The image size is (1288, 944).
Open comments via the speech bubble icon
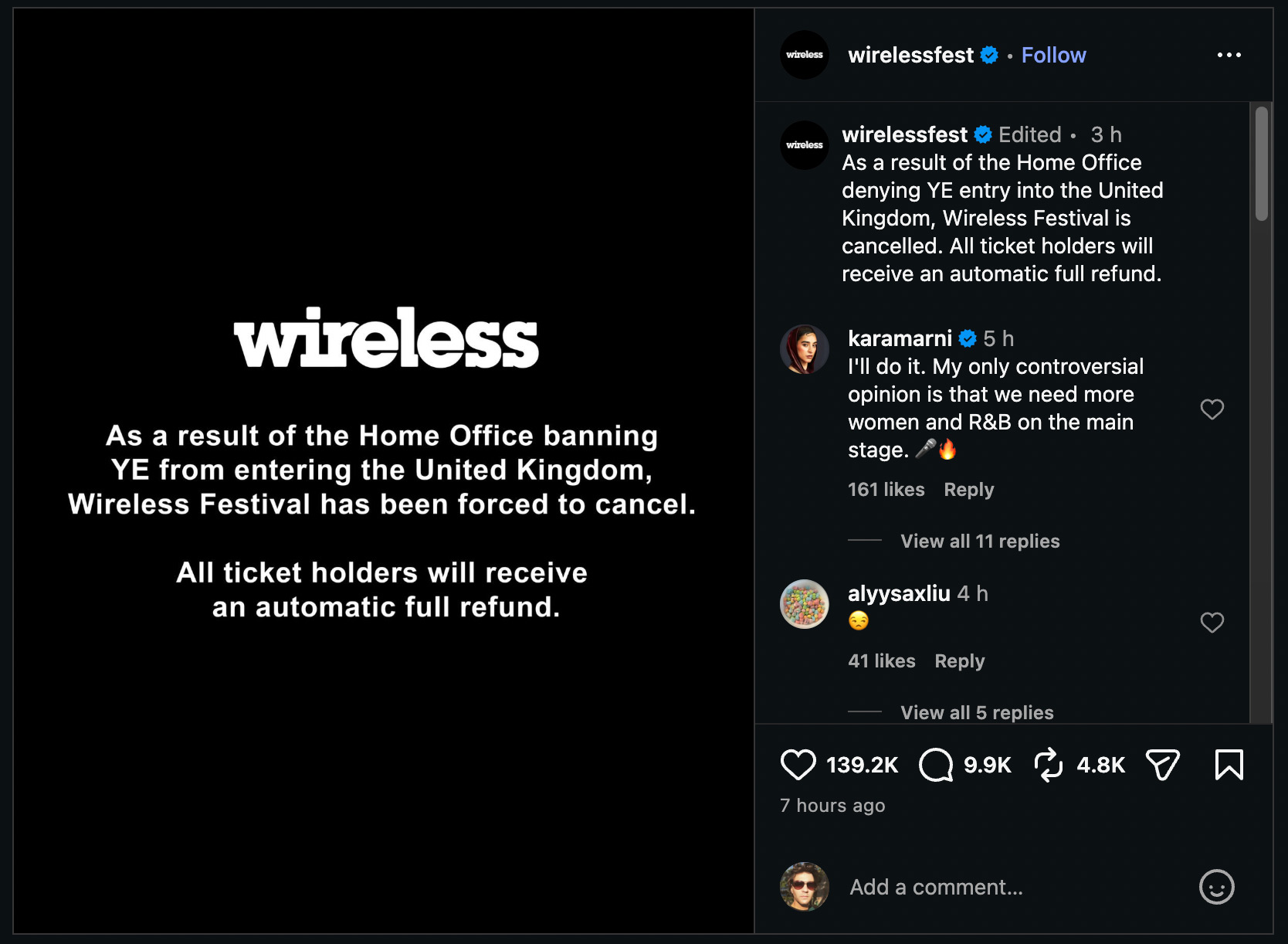pos(935,765)
